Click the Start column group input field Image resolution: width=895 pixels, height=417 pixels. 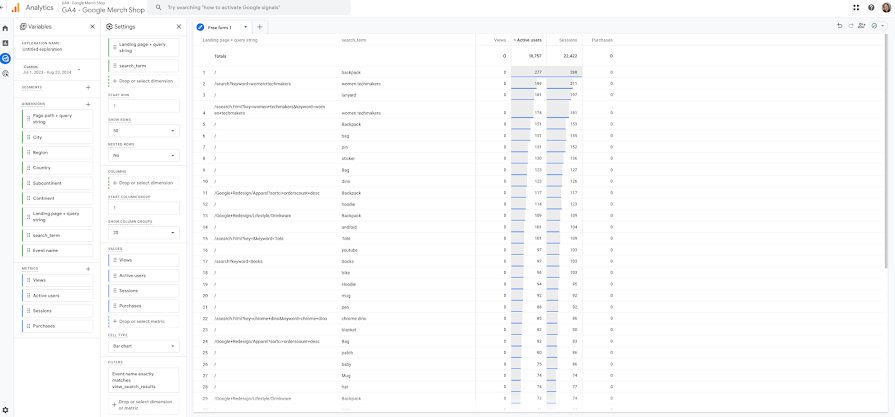[144, 208]
